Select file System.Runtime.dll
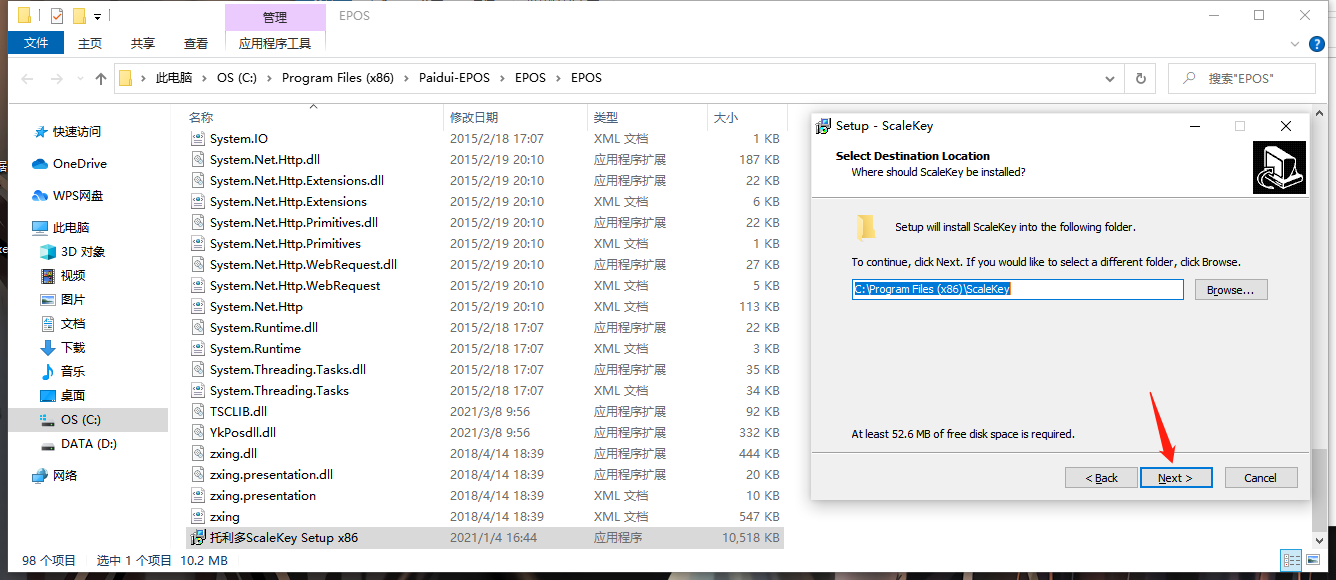1336x580 pixels. 264,328
